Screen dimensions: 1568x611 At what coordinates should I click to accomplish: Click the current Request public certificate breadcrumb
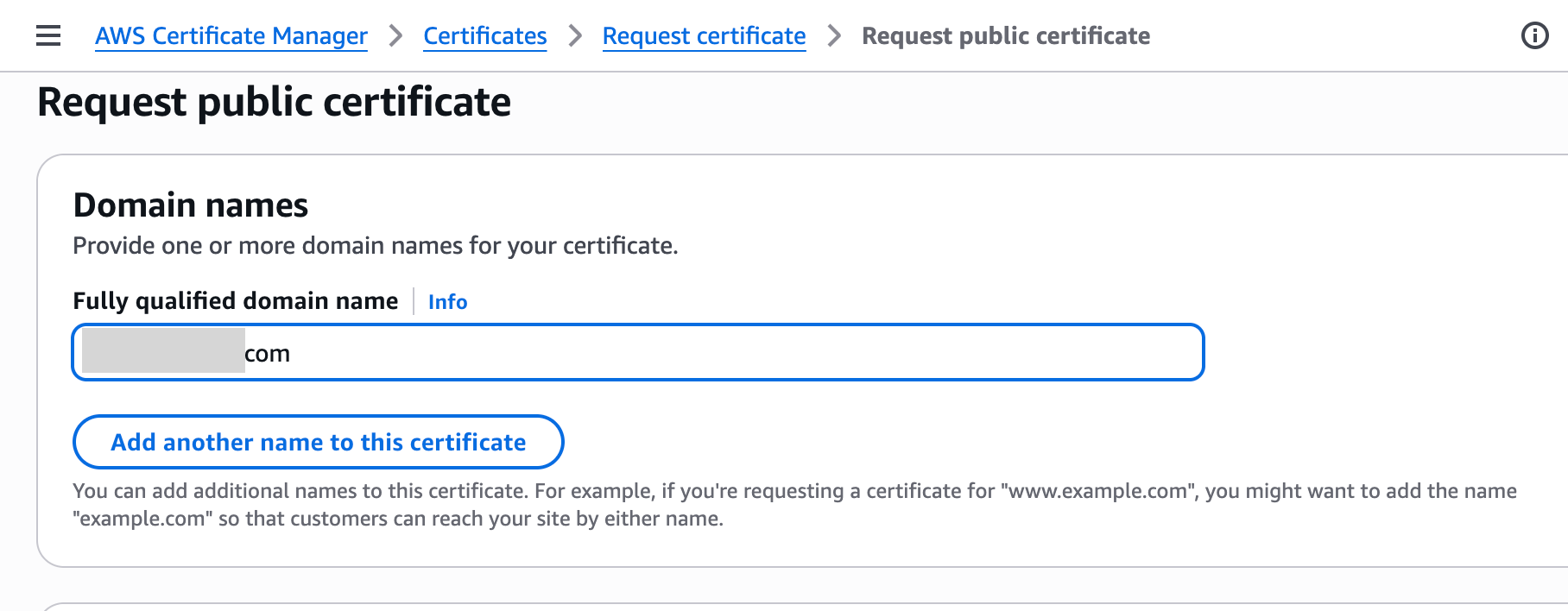(1006, 35)
